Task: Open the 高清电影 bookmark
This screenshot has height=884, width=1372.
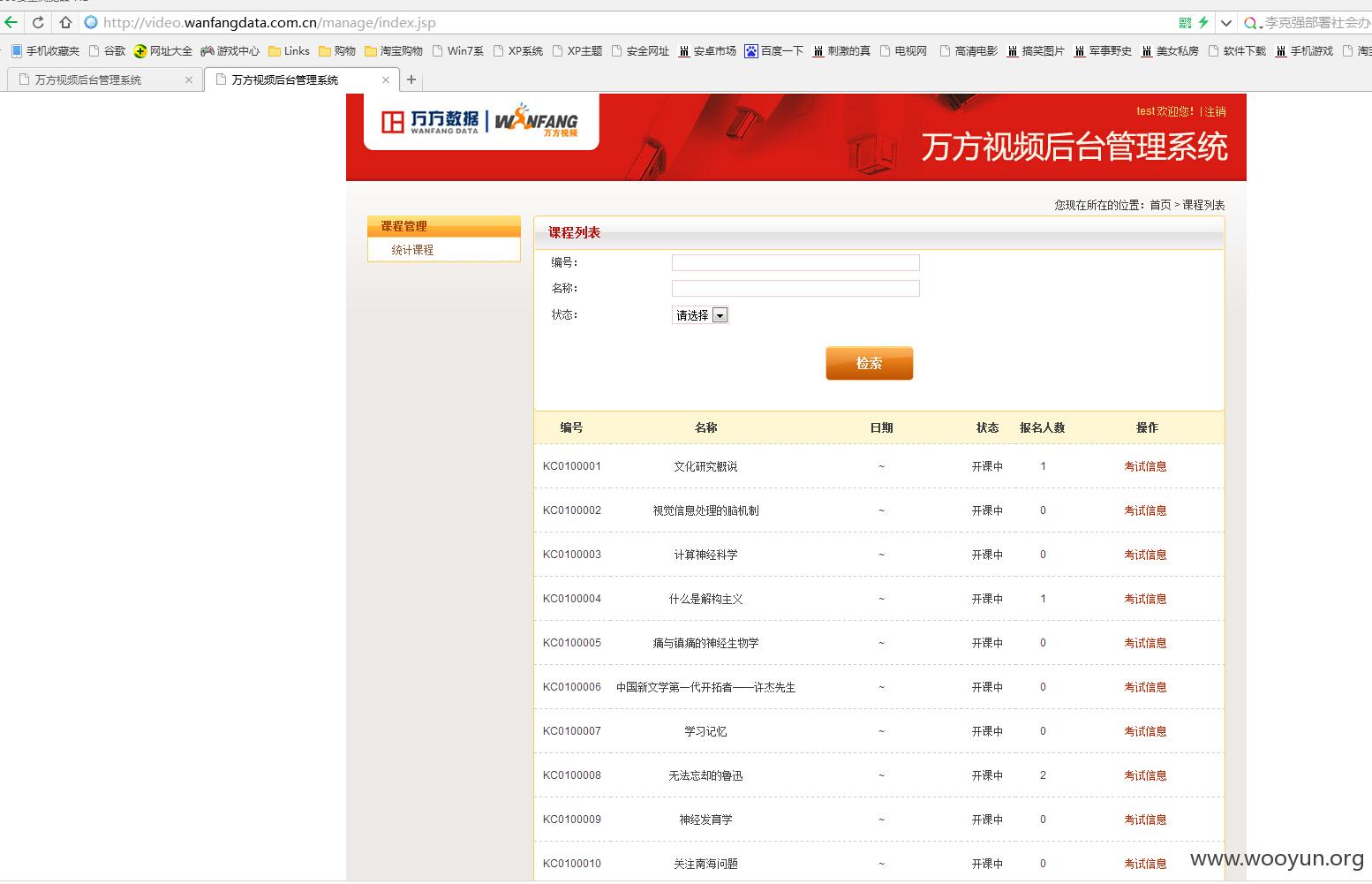Action: pyautogui.click(x=969, y=51)
